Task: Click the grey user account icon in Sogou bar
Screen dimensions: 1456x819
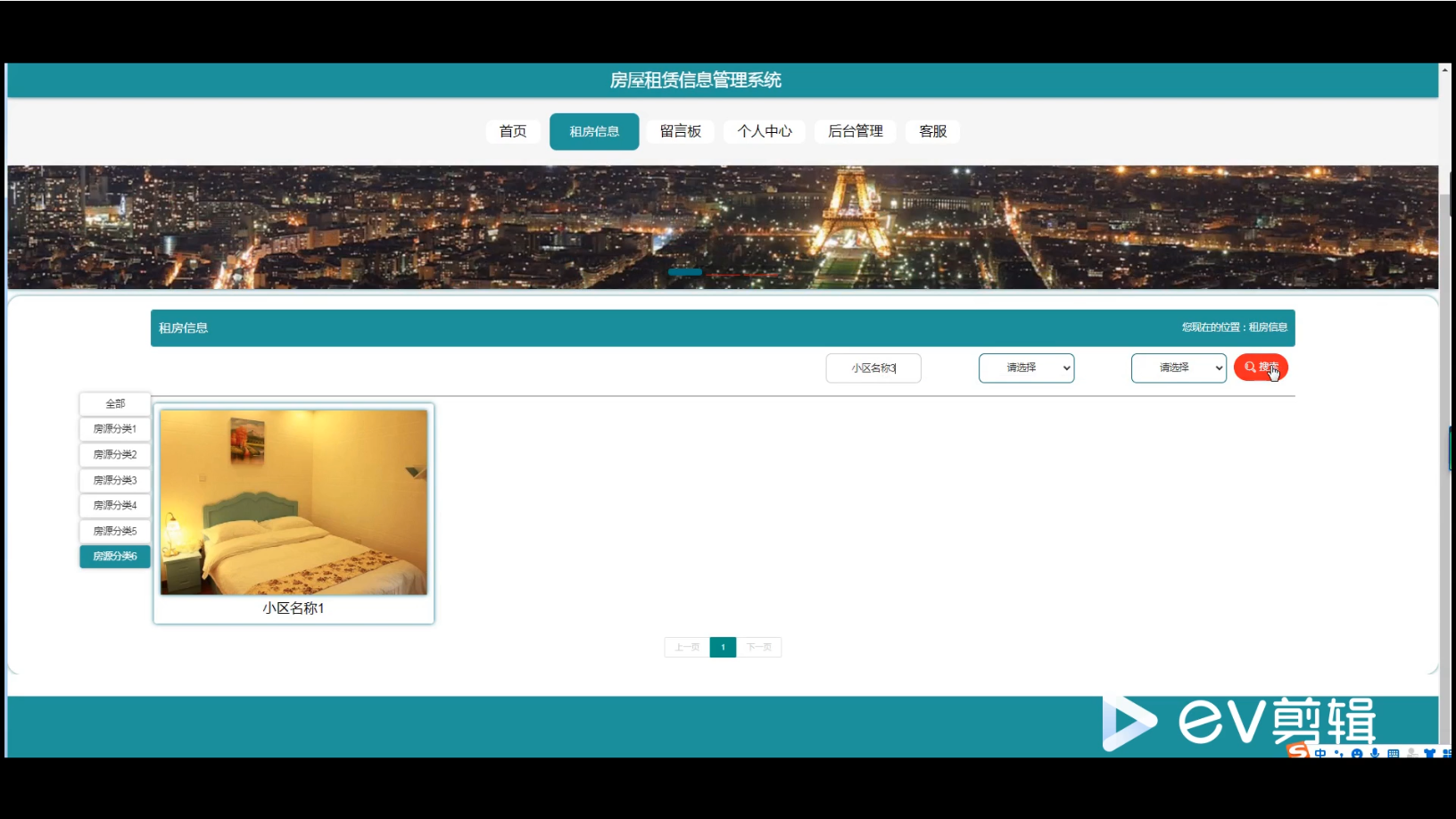Action: point(1412,753)
